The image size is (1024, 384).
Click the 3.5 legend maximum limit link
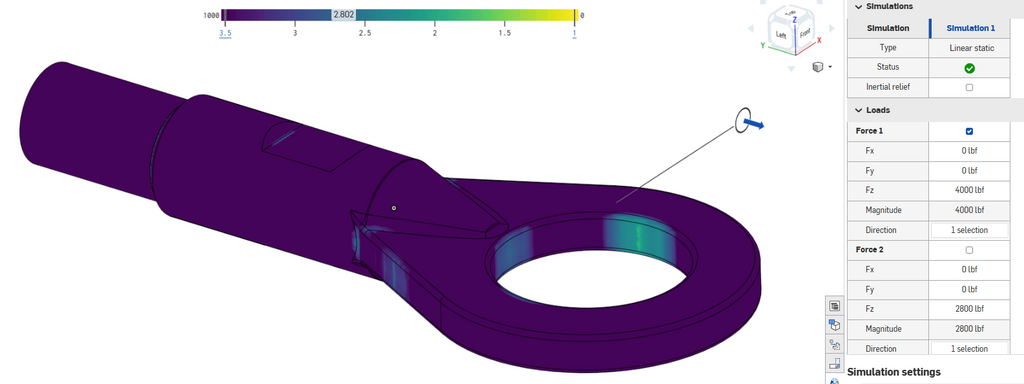[x=225, y=33]
